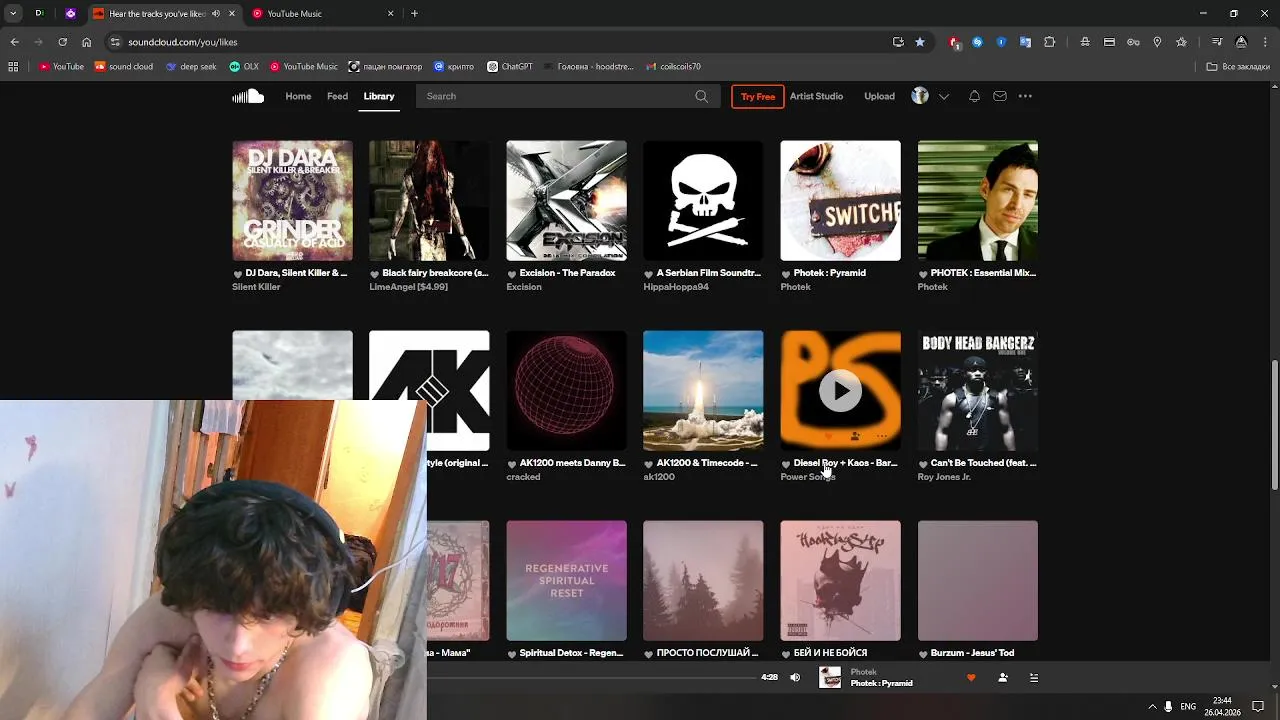Open the Grinder cover art thumbnail

[x=292, y=200]
